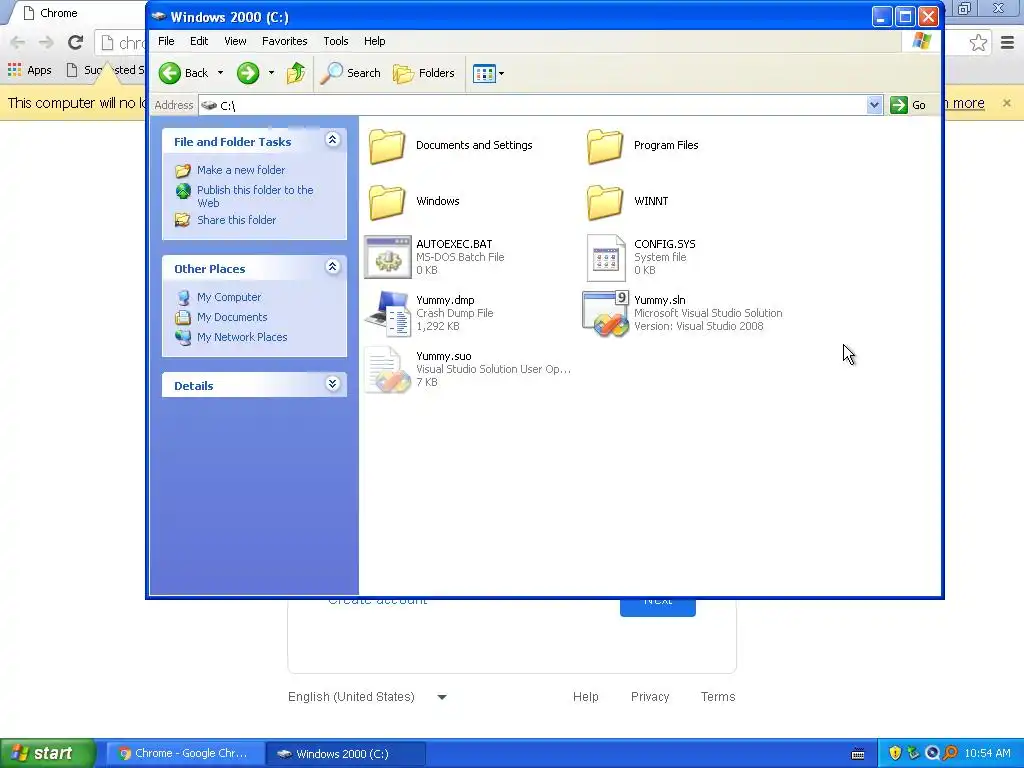Open the Views dropdown arrow
Viewport: 1024px width, 768px height.
coord(502,73)
